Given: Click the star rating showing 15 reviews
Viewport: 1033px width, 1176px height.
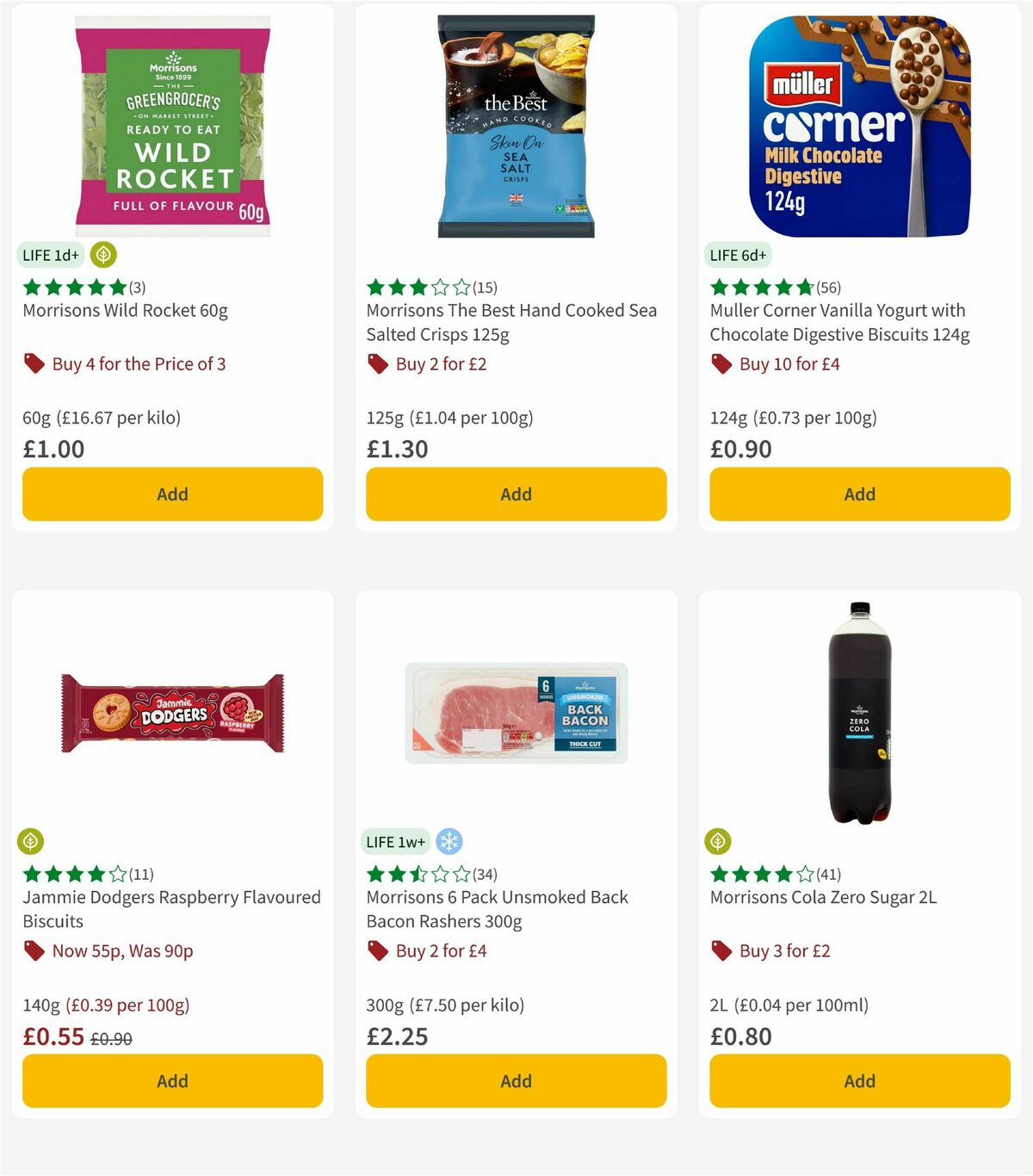Looking at the screenshot, I should click(420, 288).
